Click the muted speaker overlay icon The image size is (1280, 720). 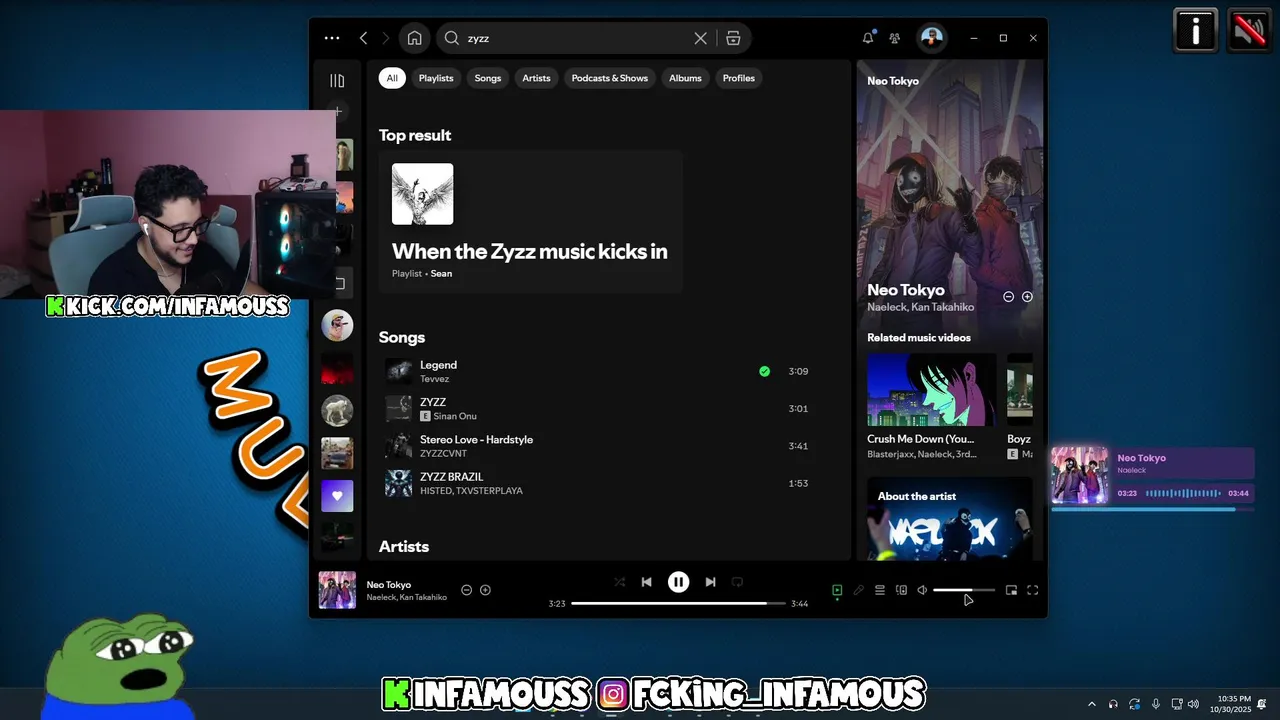(1249, 31)
